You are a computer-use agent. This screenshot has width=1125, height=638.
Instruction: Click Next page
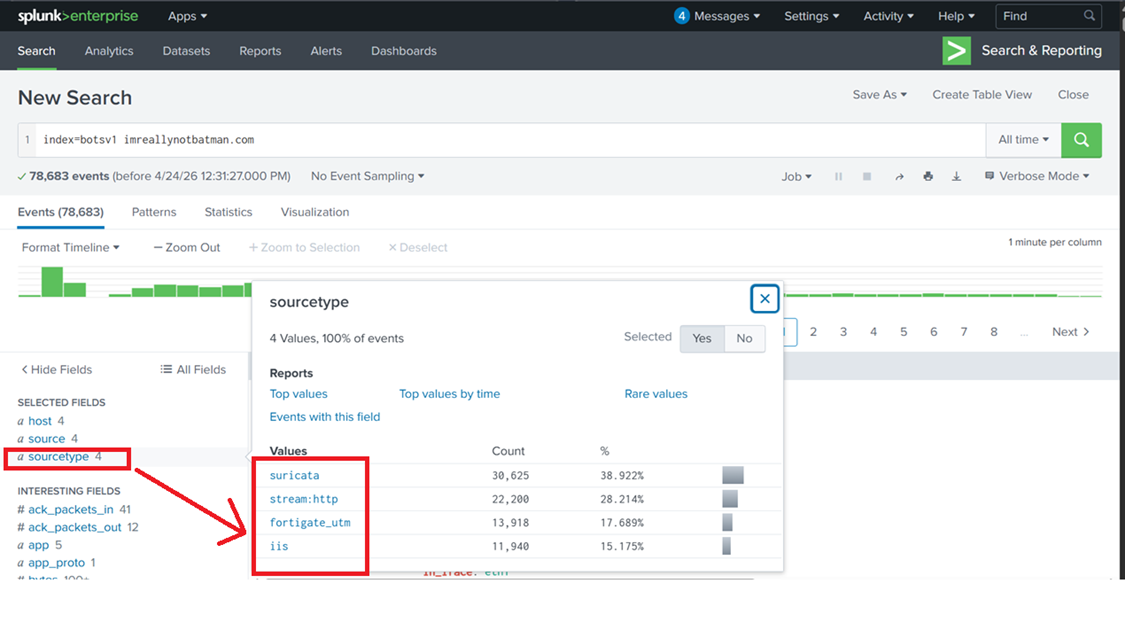coord(1070,332)
